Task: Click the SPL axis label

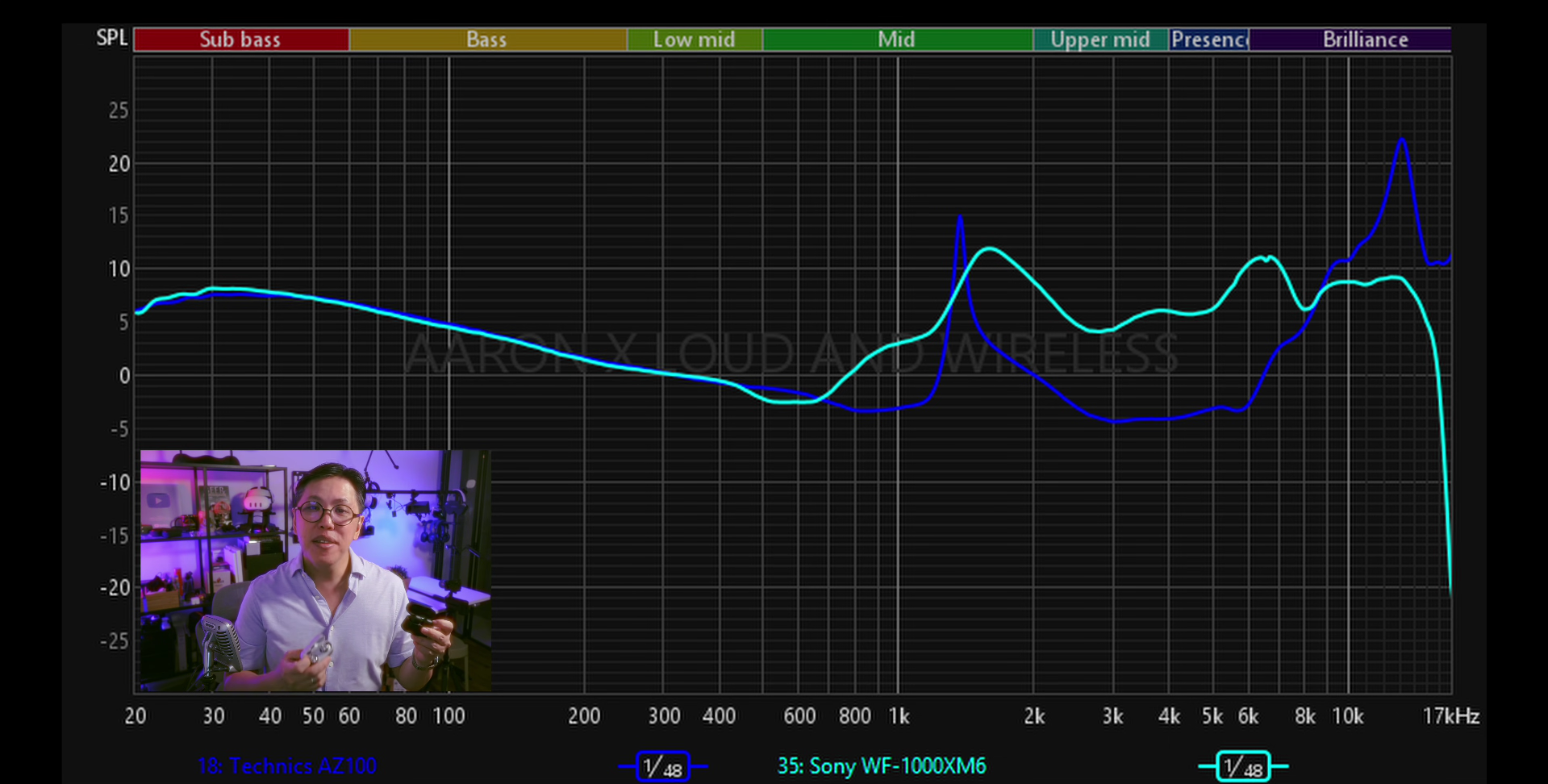Action: tap(112, 38)
